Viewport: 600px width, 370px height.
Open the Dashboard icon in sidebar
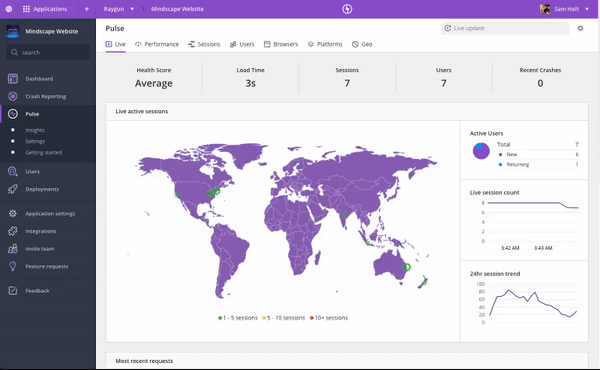click(13, 79)
